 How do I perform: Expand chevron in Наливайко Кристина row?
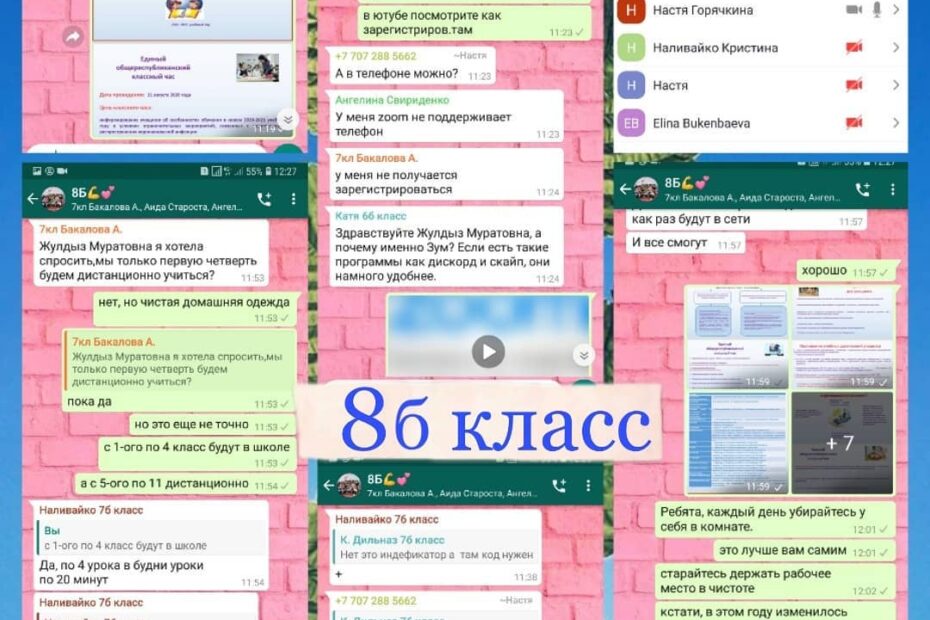[x=896, y=47]
